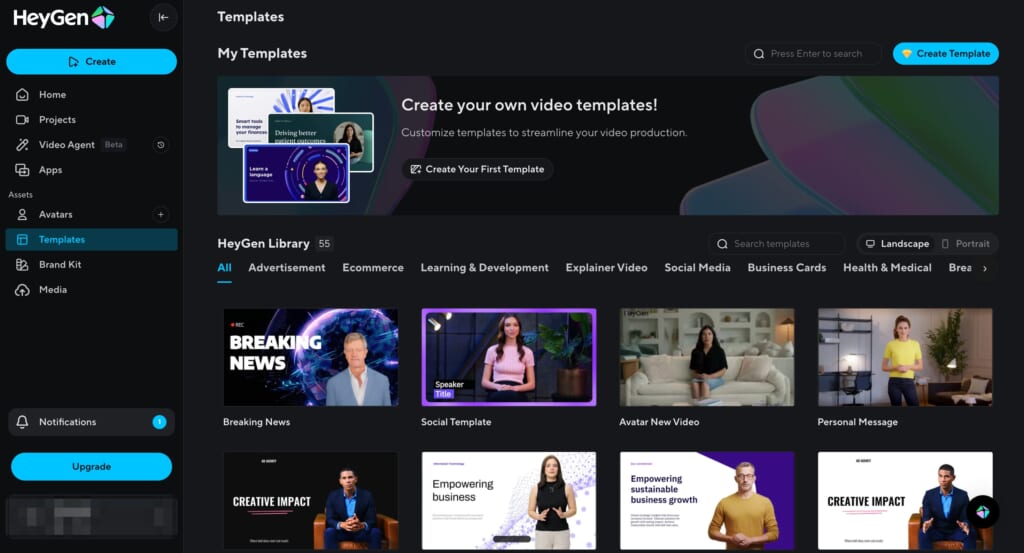Click the Video Agent history clock icon
The image size is (1024, 553).
pos(161,145)
